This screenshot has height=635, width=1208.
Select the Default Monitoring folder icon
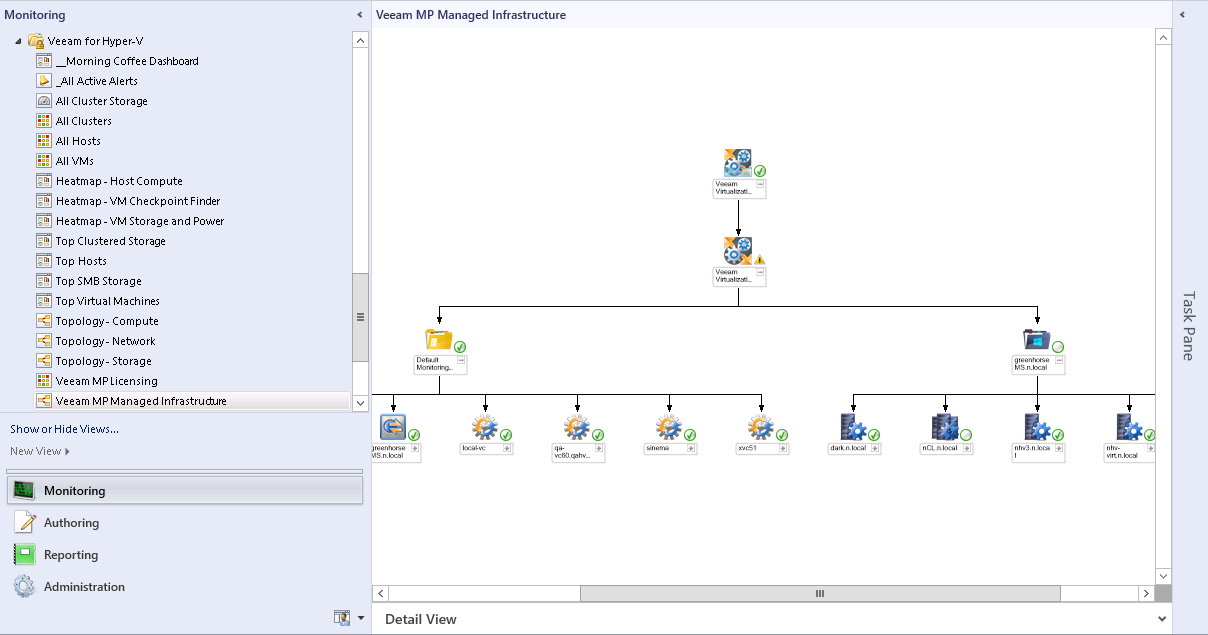tap(438, 338)
